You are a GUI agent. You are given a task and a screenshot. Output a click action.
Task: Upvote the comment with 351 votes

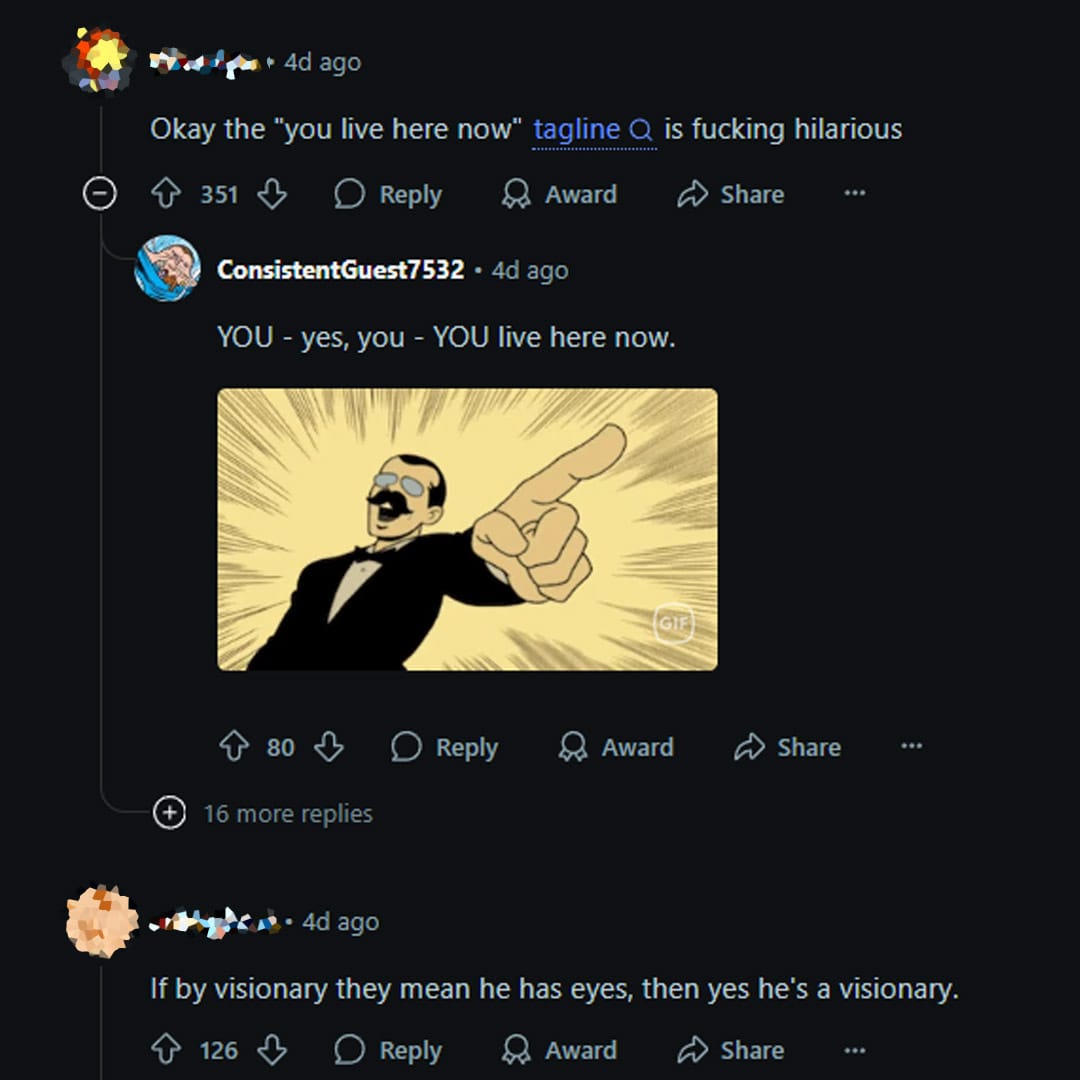coord(166,194)
